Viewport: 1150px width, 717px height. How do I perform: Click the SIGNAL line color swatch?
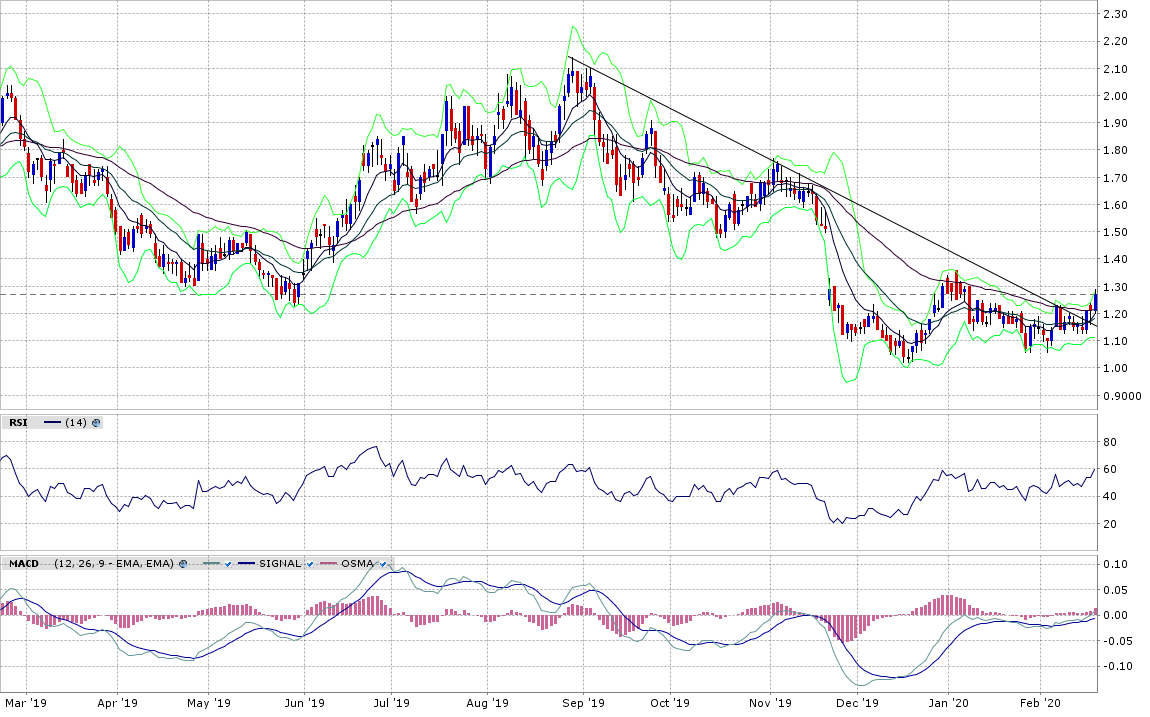(245, 564)
